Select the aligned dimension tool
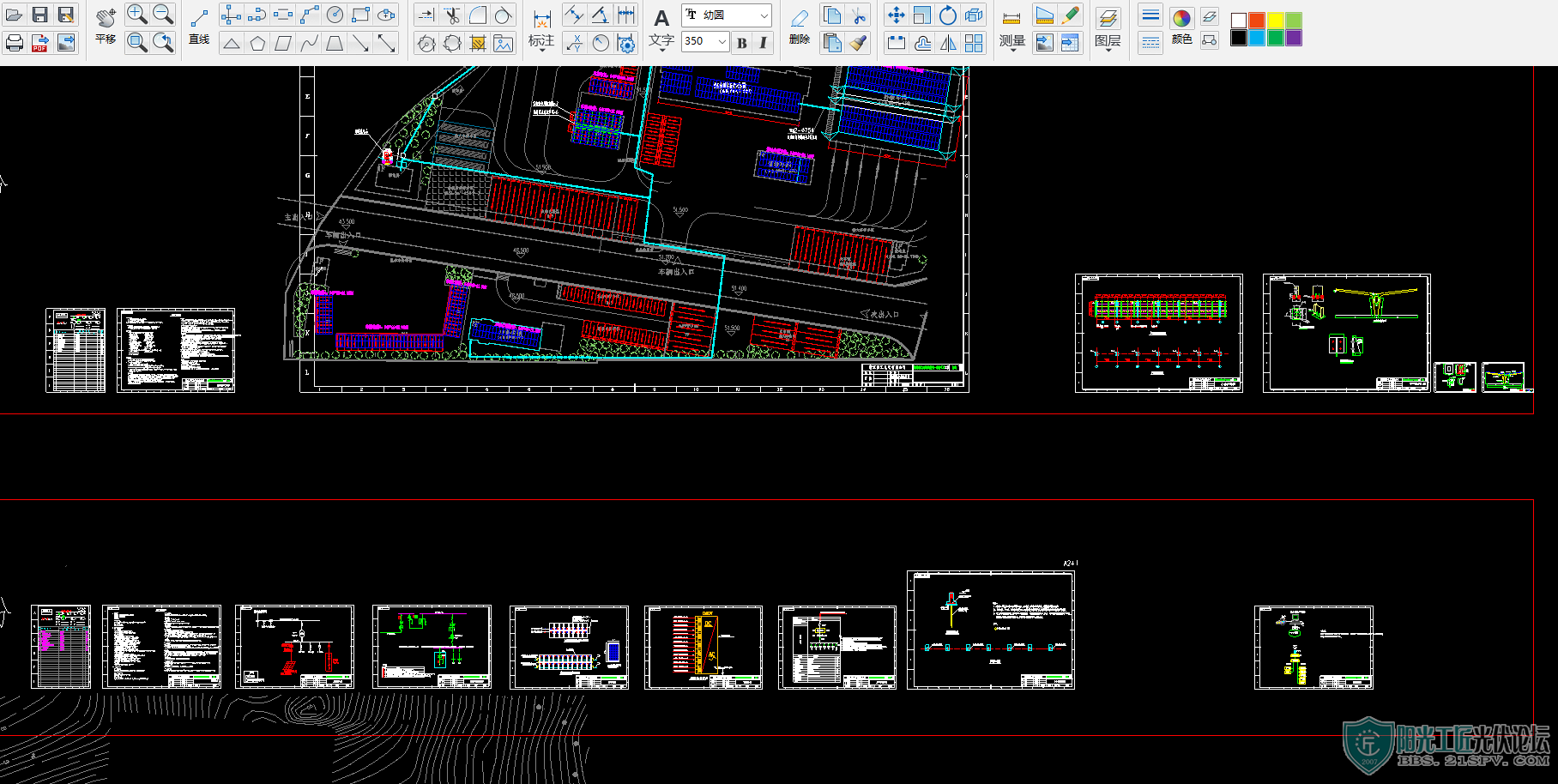1558x784 pixels. click(574, 15)
